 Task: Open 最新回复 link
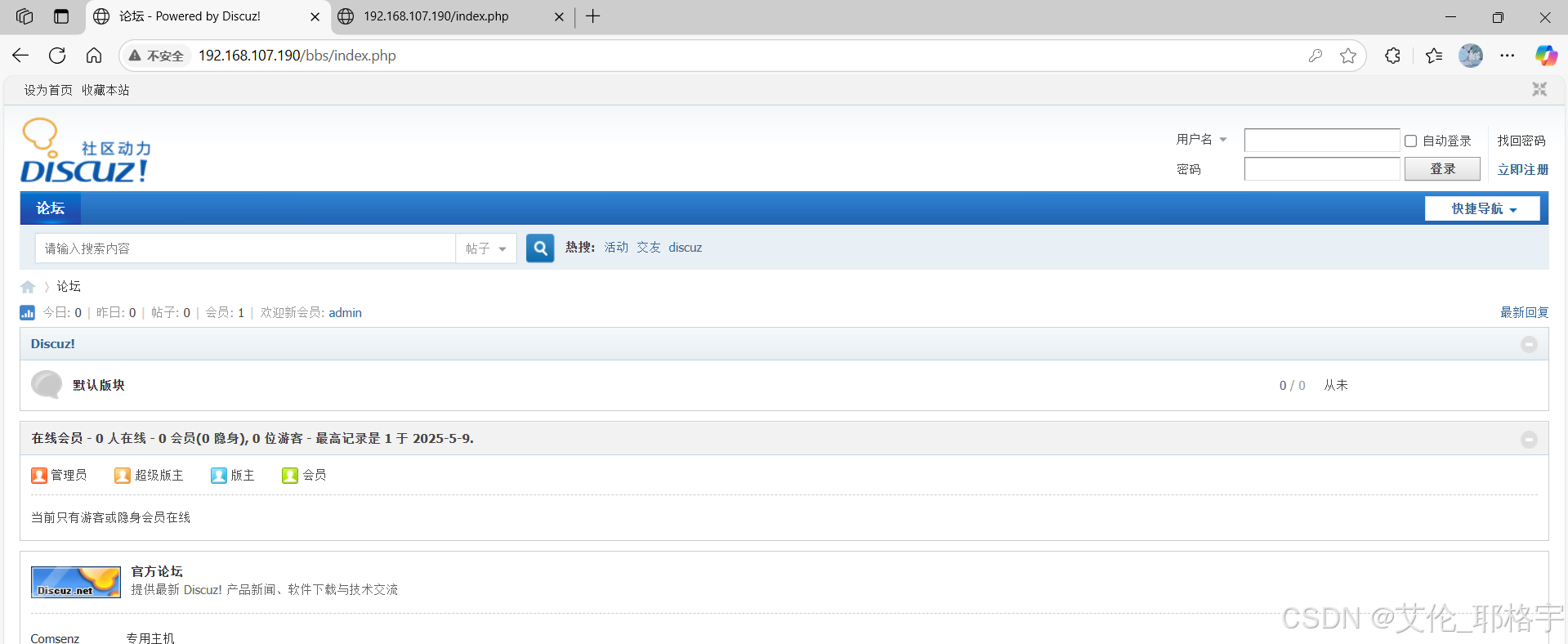tap(1524, 312)
